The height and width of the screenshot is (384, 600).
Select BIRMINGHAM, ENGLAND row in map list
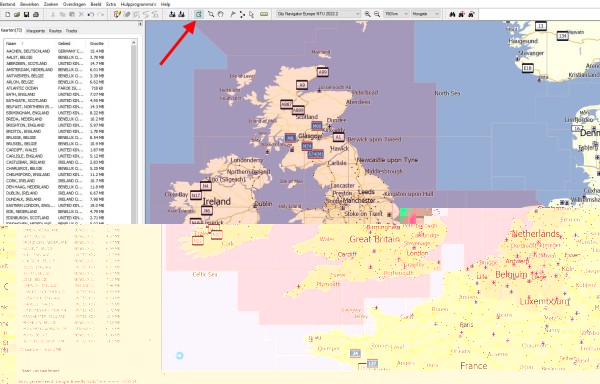click(55, 113)
